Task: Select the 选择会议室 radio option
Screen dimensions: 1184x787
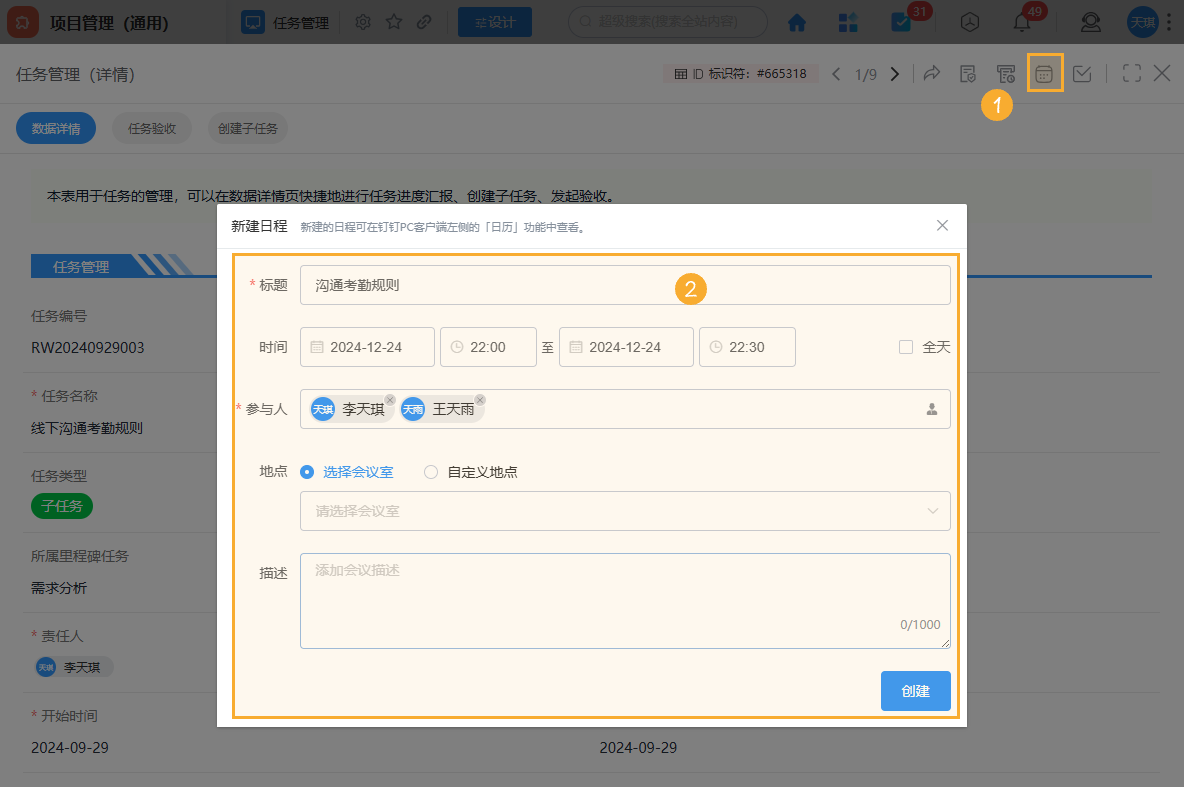Action: [308, 472]
